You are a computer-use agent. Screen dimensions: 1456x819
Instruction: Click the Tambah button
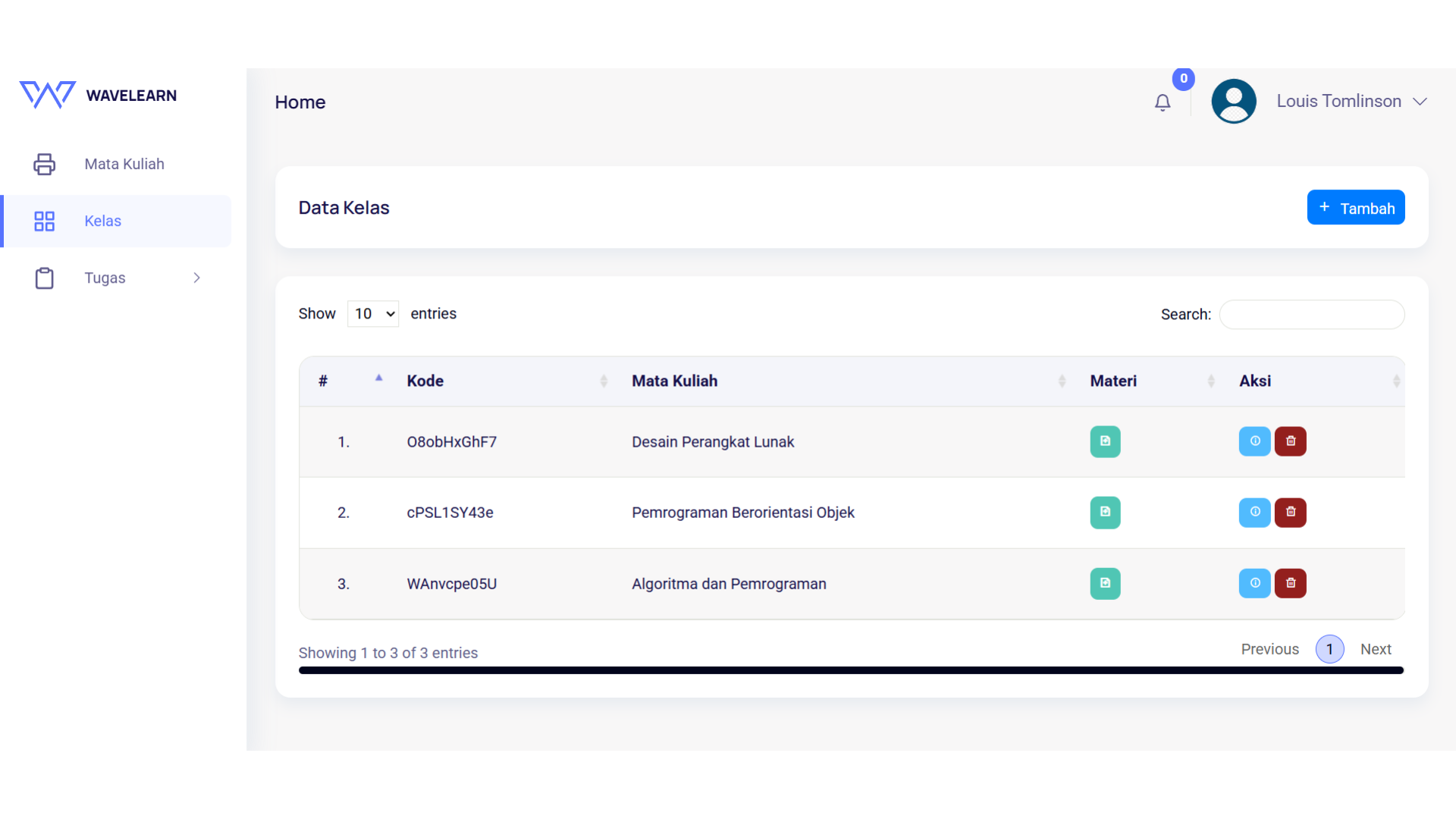tap(1356, 208)
